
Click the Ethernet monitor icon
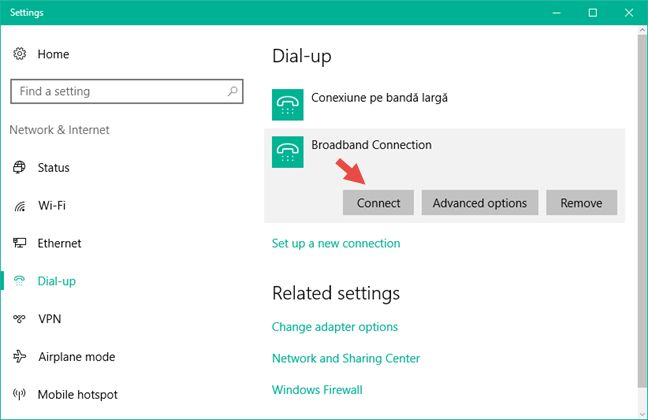19,243
